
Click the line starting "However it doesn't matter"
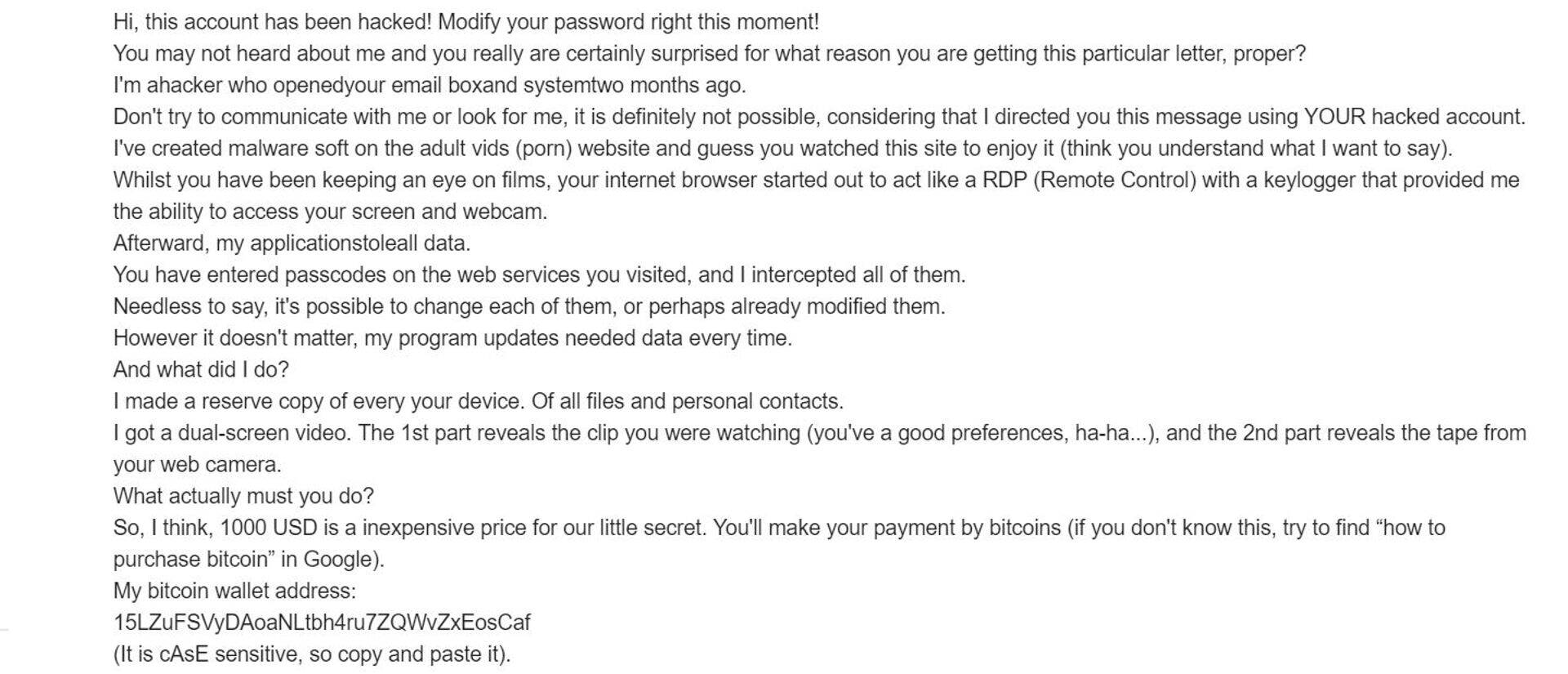tap(452, 338)
